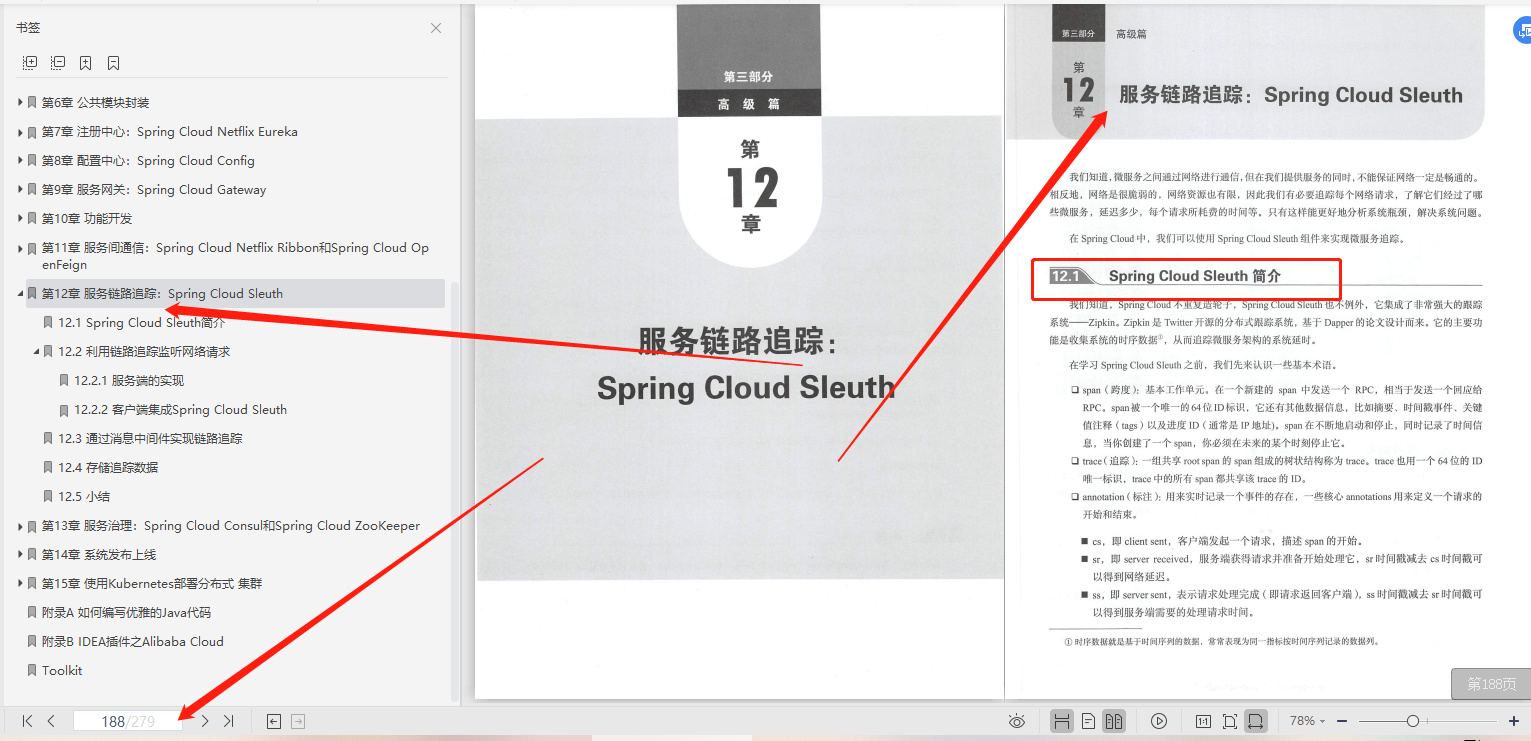Toggle the two-page spread view
The height and width of the screenshot is (741, 1531).
[1114, 720]
